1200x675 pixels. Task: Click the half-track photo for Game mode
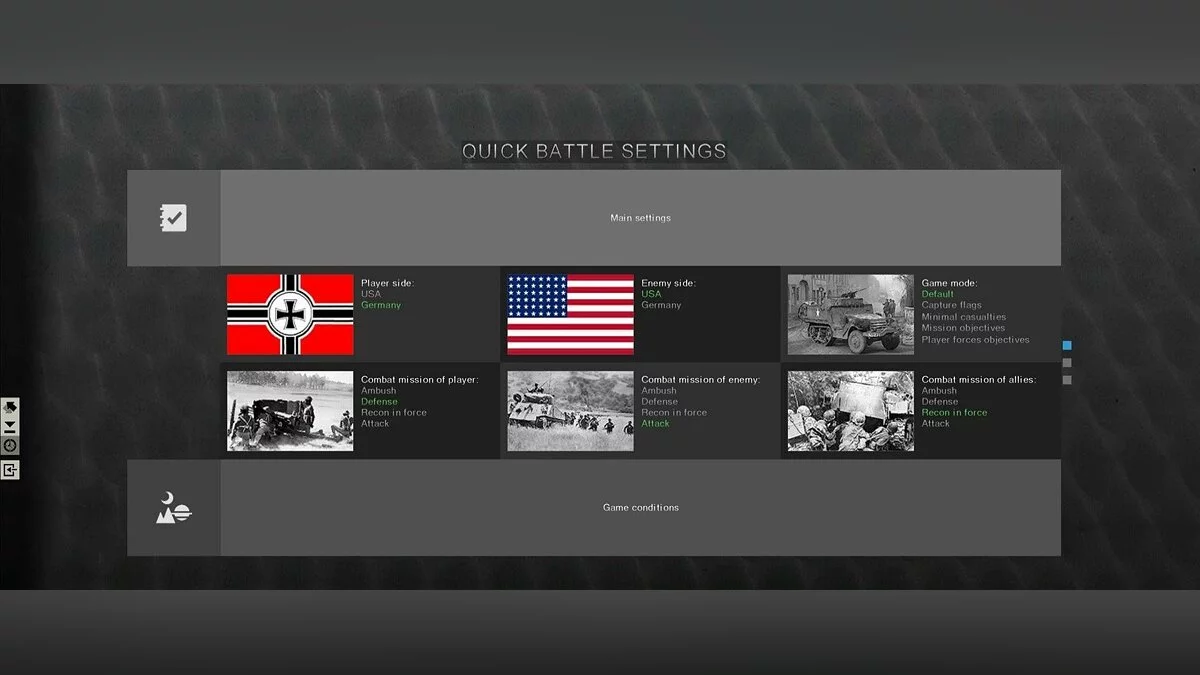(x=850, y=314)
